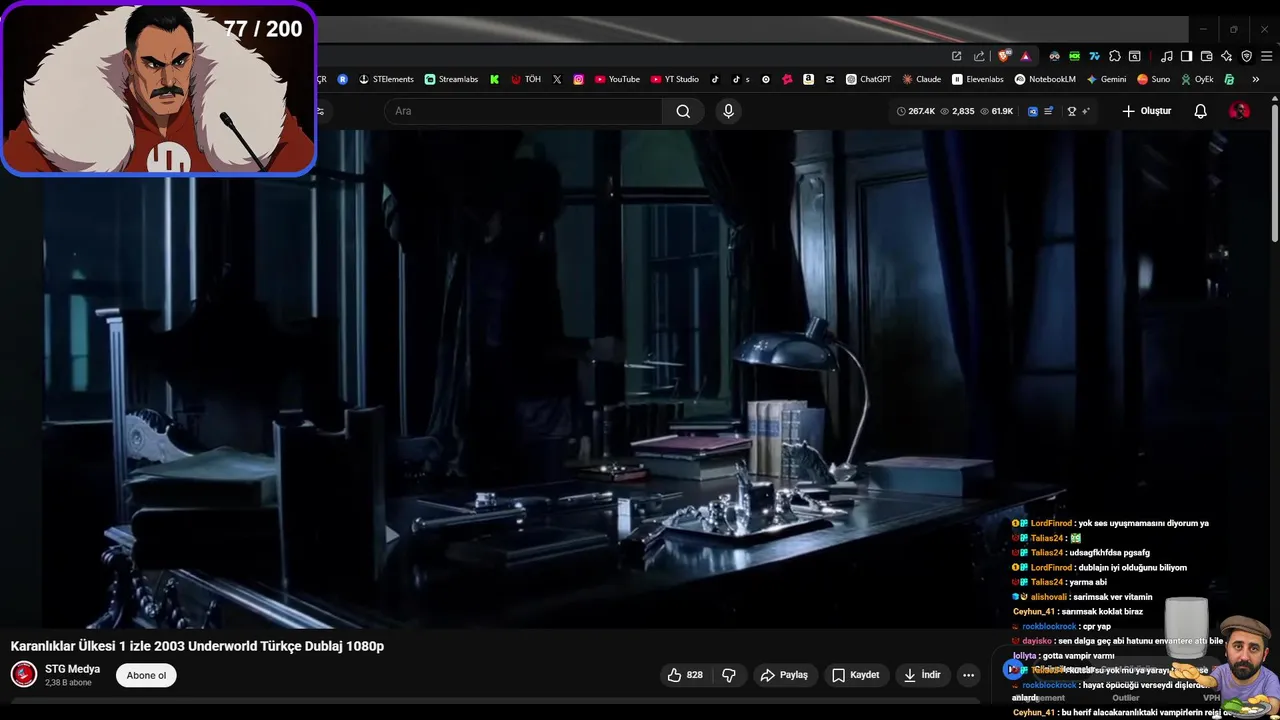Click the share page icon in address bar

pos(979,56)
